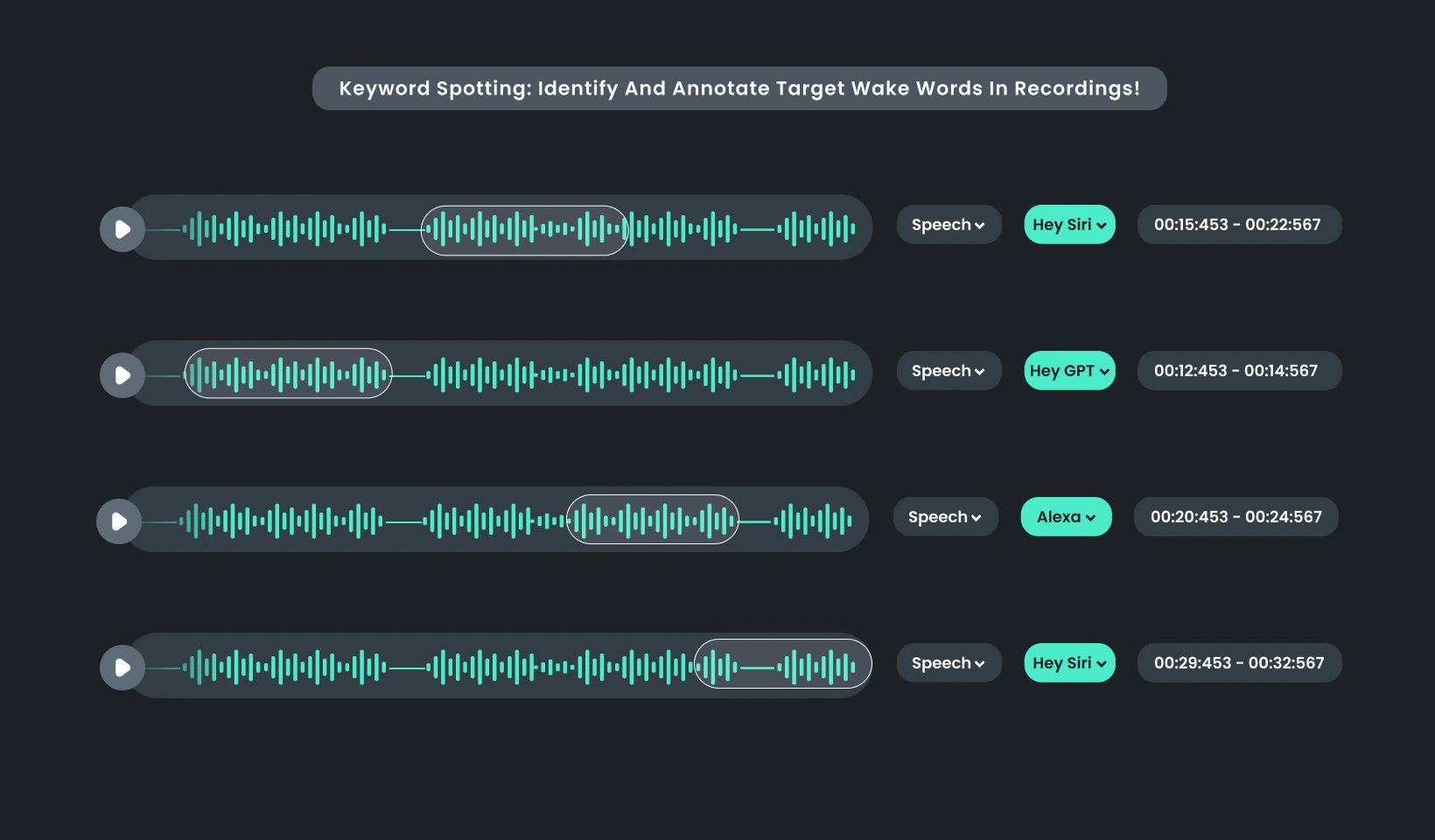This screenshot has height=840, width=1435.
Task: Play the Alexa recording
Action: [x=119, y=521]
